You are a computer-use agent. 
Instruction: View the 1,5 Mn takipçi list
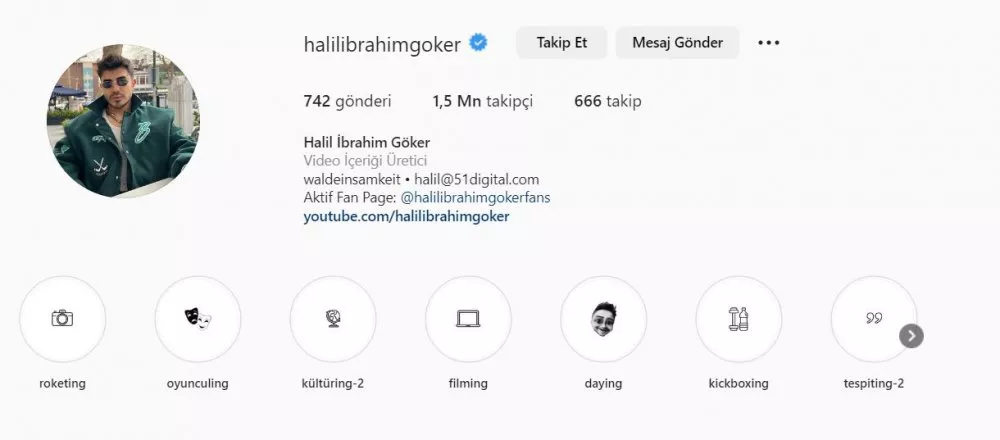[483, 101]
